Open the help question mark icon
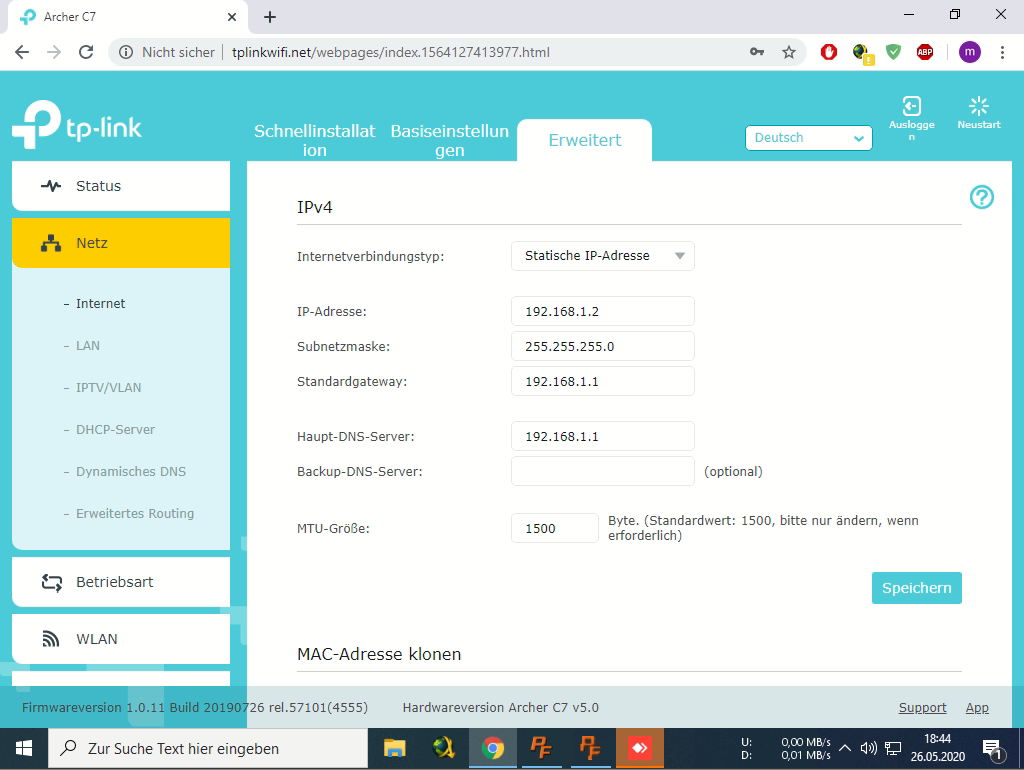1024x770 pixels. coord(982,197)
